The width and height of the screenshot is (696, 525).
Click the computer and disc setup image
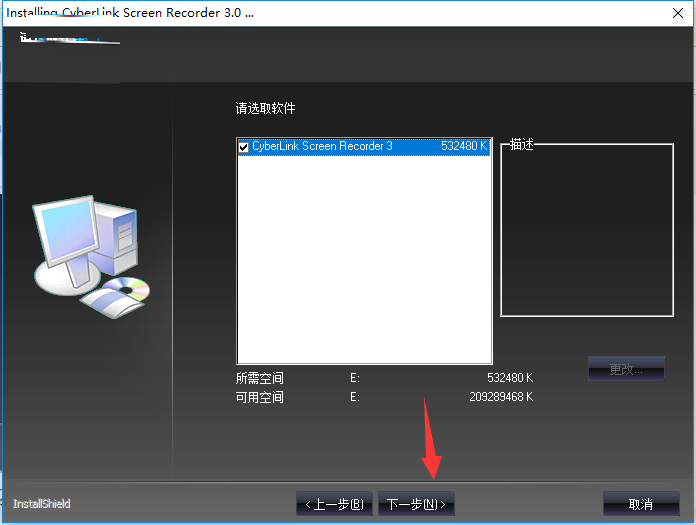pyautogui.click(x=91, y=257)
